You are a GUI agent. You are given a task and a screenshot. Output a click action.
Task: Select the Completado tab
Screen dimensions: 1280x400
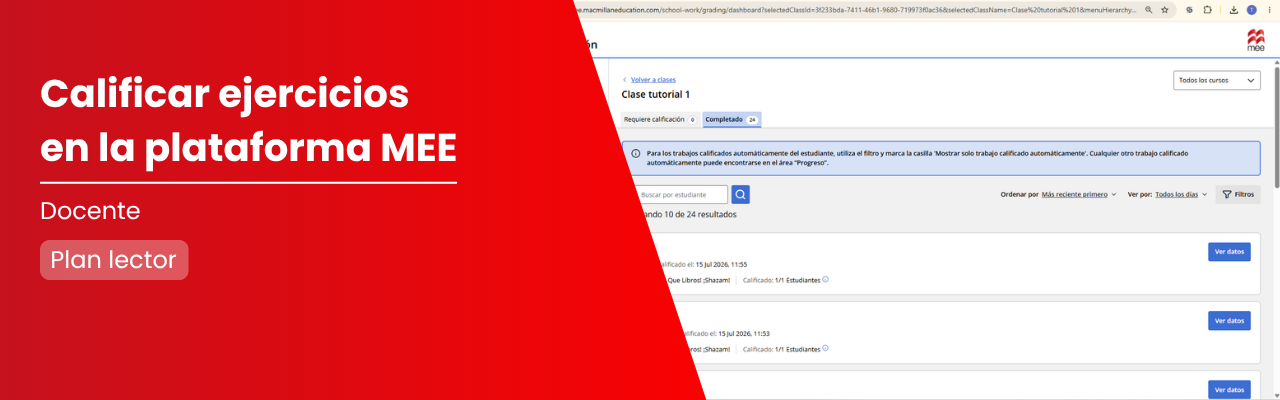pos(732,119)
